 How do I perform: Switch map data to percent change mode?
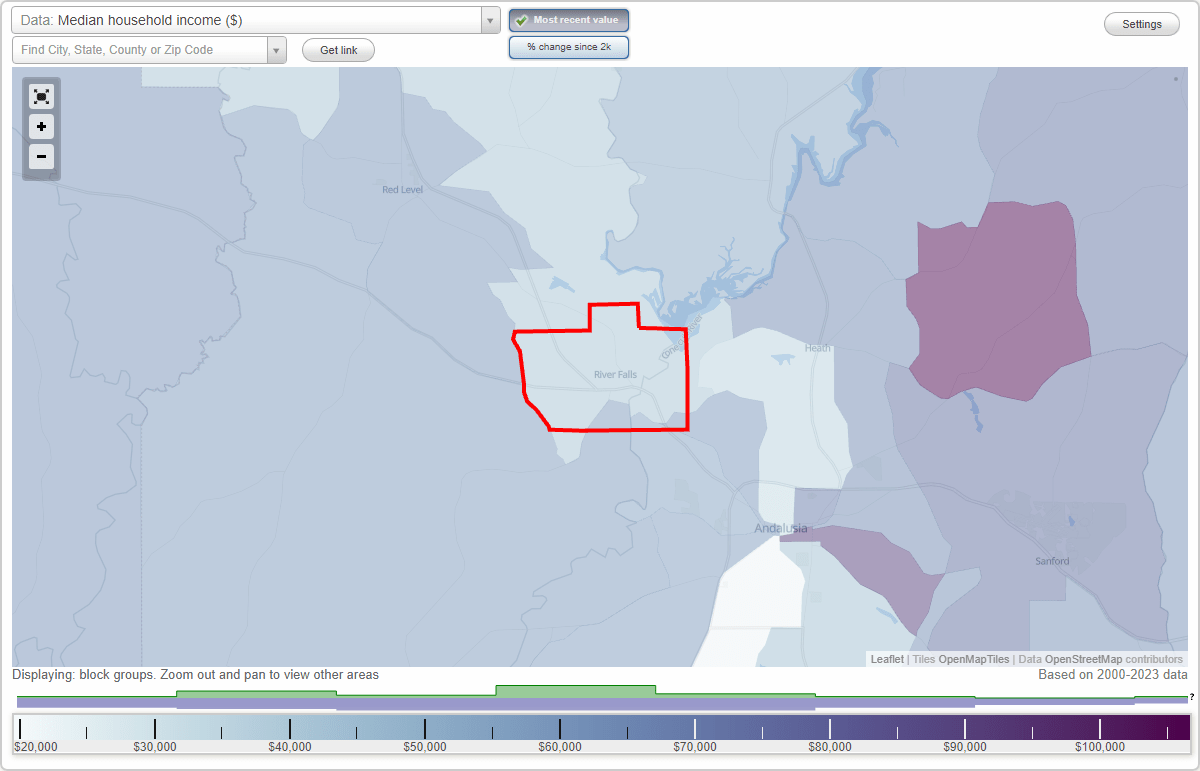(568, 46)
